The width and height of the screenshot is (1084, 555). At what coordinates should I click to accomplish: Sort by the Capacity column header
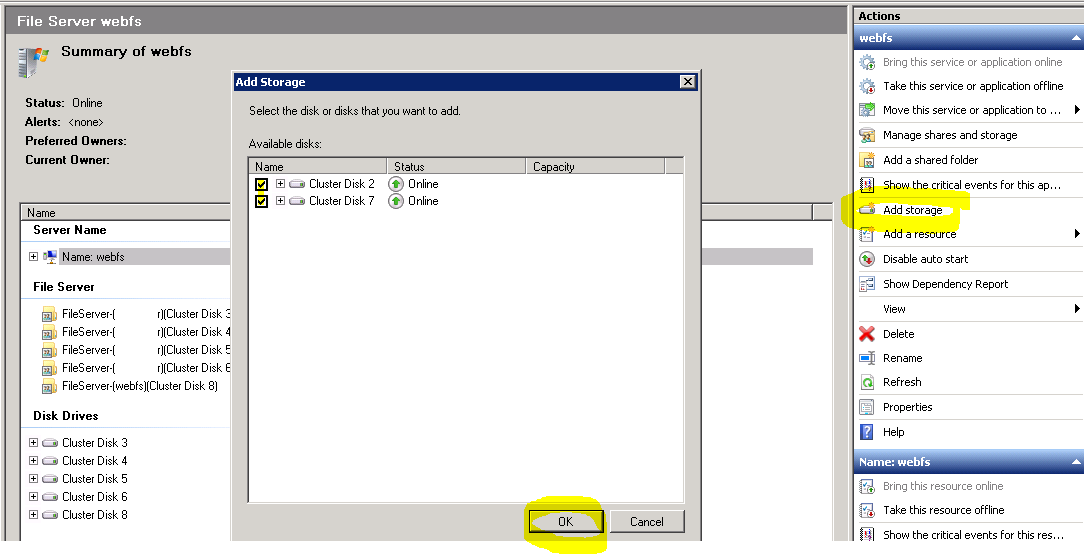point(595,167)
